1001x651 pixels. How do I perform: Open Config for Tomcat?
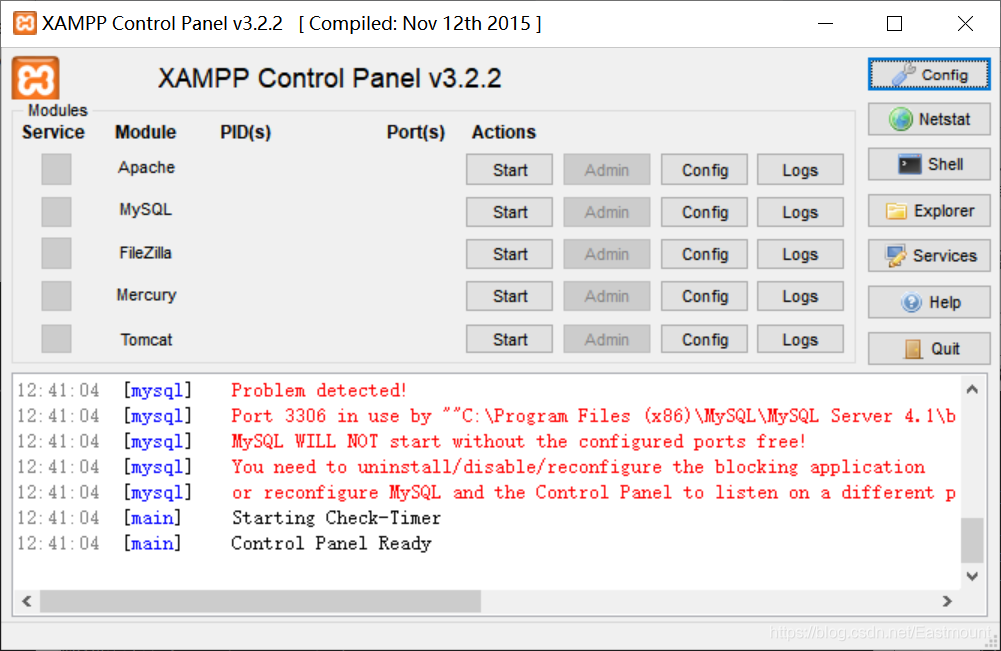(704, 339)
